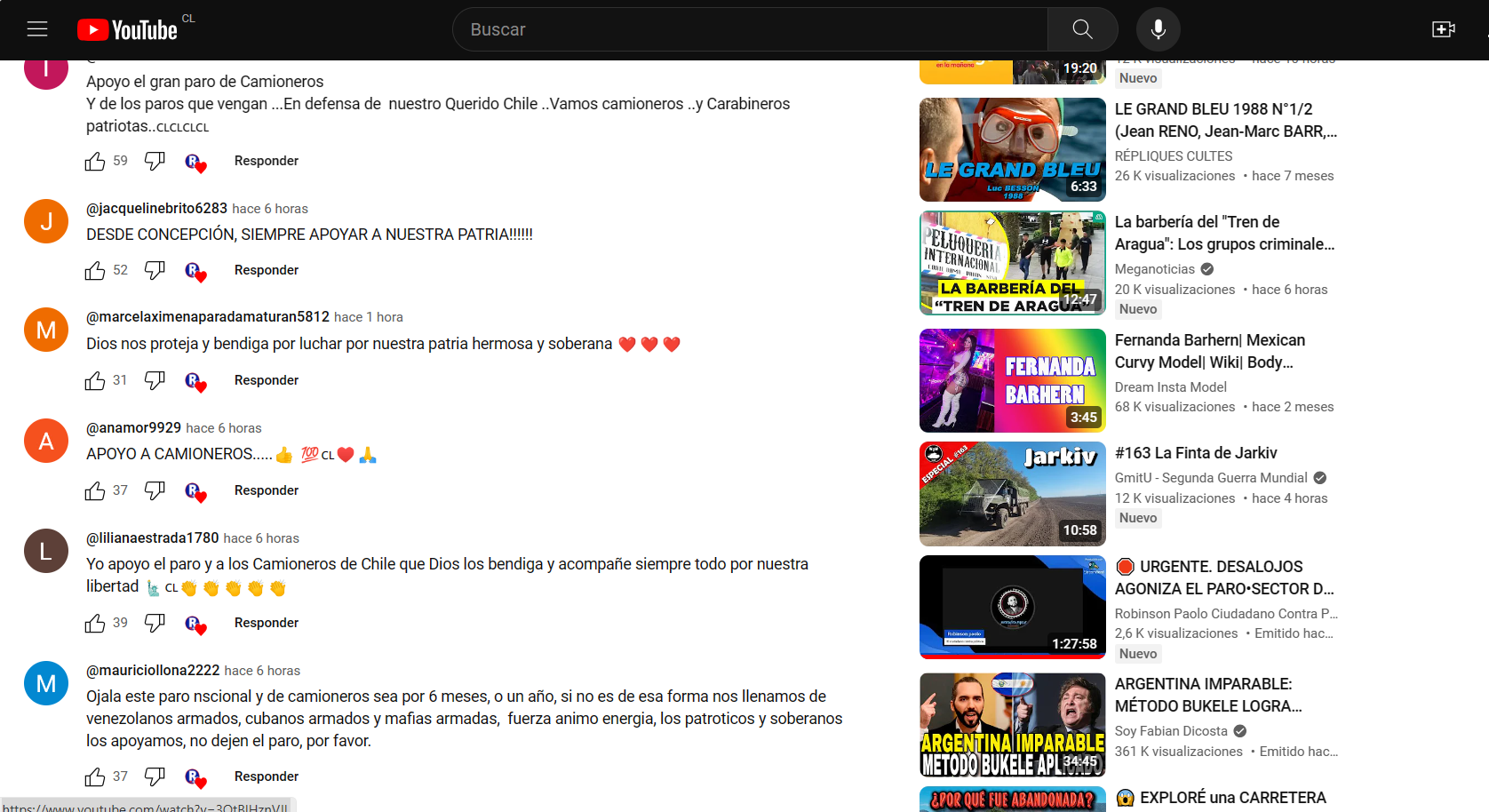The width and height of the screenshot is (1489, 812).
Task: Like marcelaximenaparadamaturan5812's comment
Action: [x=95, y=381]
